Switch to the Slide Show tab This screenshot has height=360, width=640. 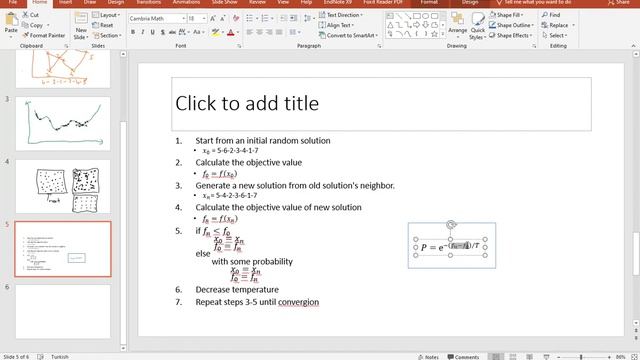[224, 2]
